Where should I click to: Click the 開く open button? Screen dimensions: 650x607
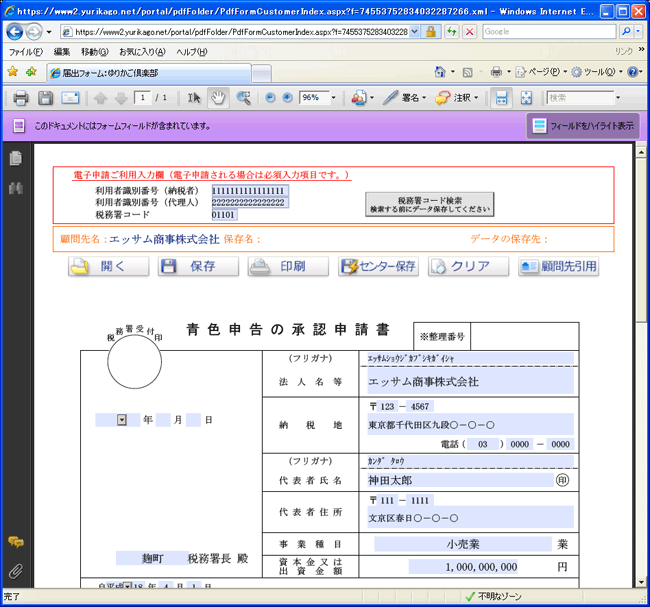click(x=109, y=266)
